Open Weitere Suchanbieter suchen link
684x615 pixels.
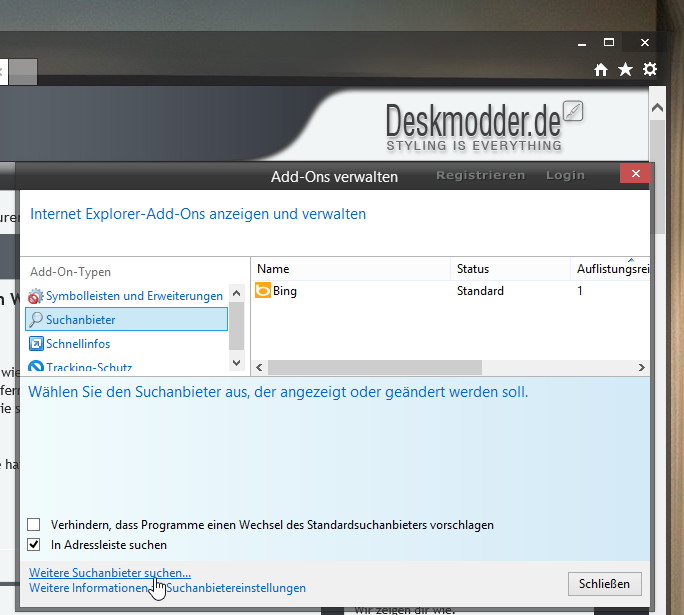click(x=110, y=573)
